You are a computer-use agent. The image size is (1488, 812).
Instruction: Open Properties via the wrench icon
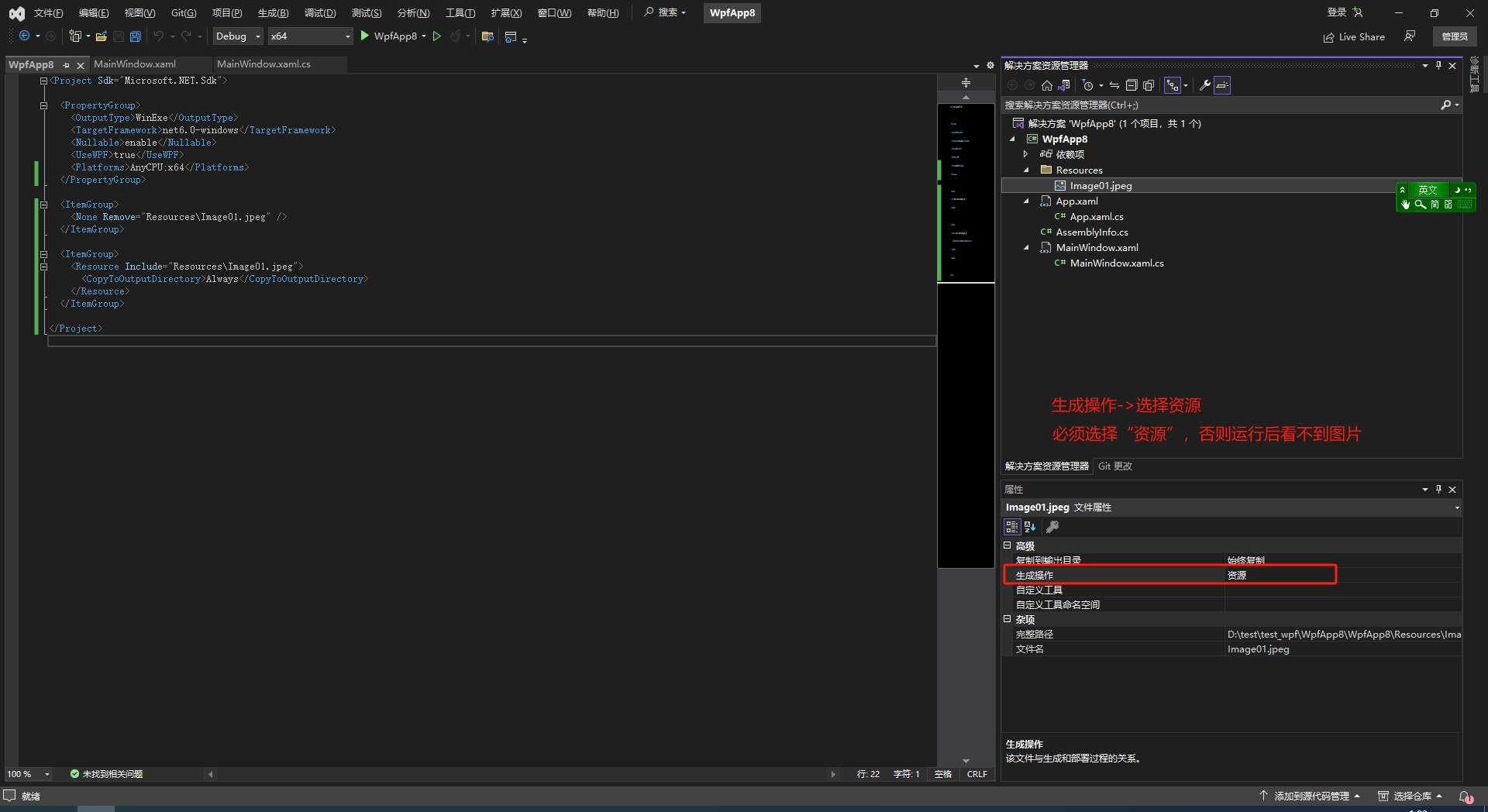click(x=1204, y=85)
